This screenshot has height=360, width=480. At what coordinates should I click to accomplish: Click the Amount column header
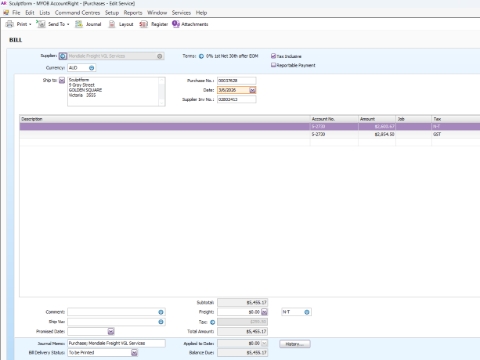[377, 119]
